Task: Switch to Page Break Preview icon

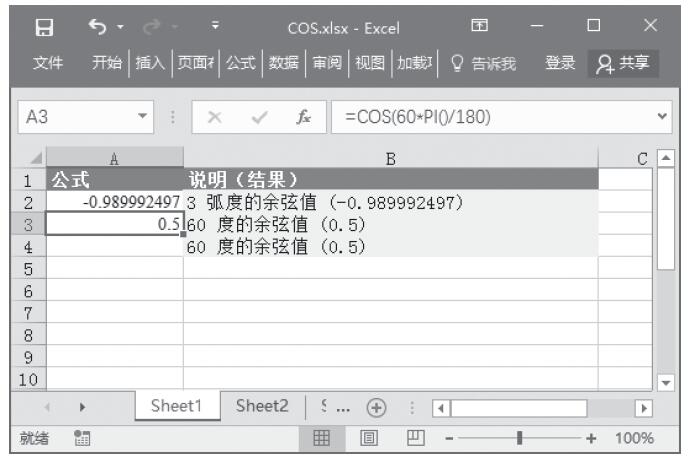Action: (x=411, y=438)
